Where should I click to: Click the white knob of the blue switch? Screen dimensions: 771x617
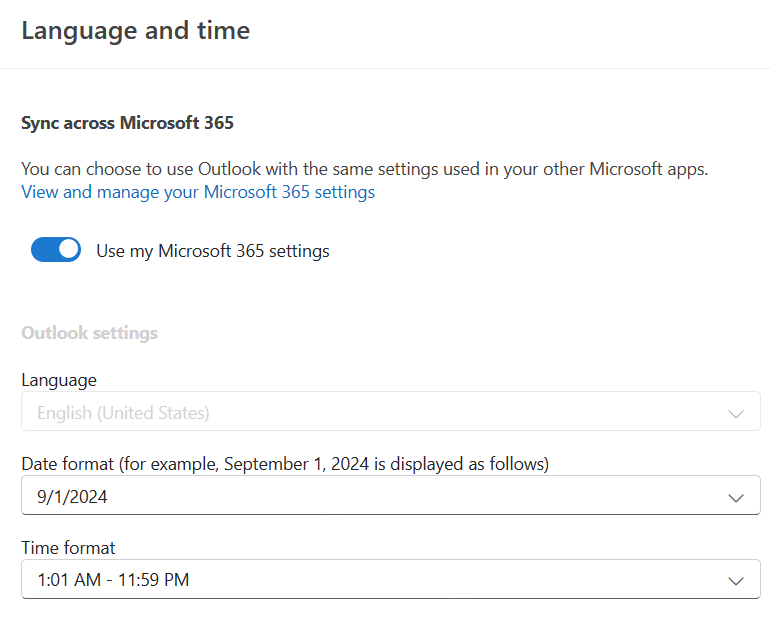pos(68,250)
